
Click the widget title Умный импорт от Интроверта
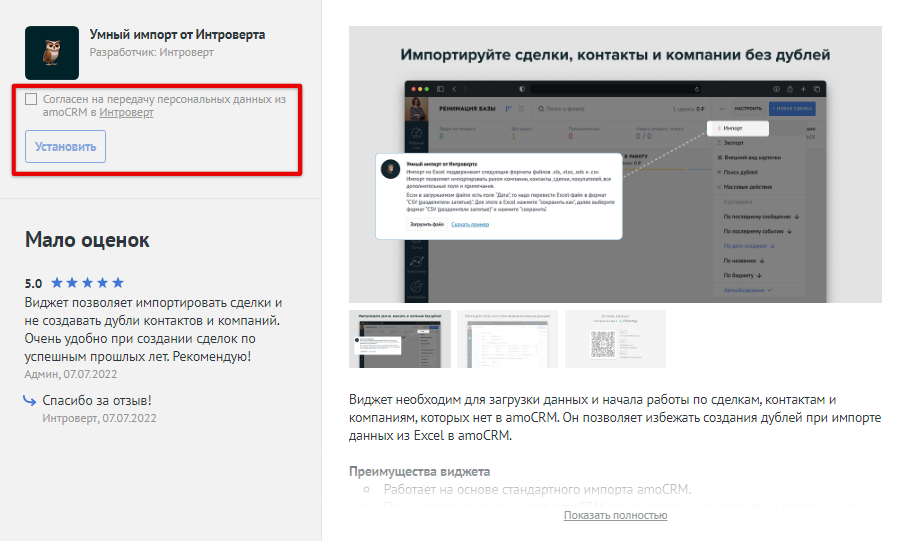tap(177, 35)
